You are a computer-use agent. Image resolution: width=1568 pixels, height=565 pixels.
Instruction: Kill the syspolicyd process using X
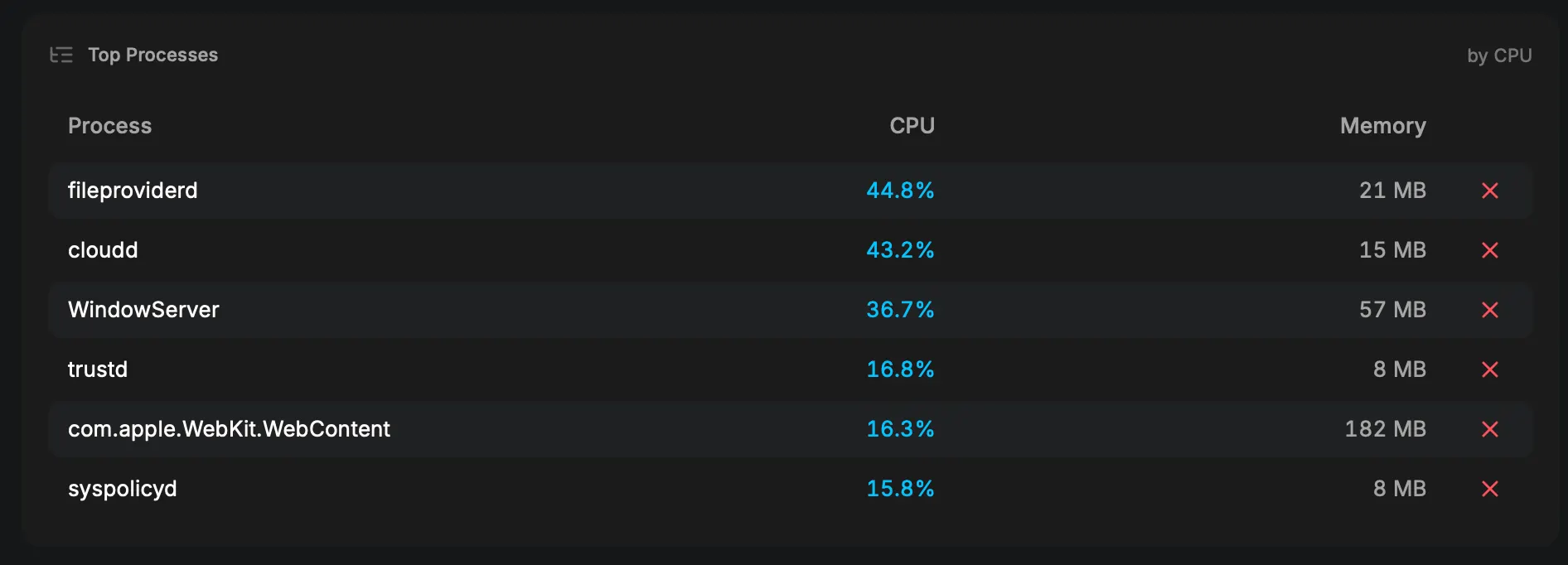[x=1489, y=489]
